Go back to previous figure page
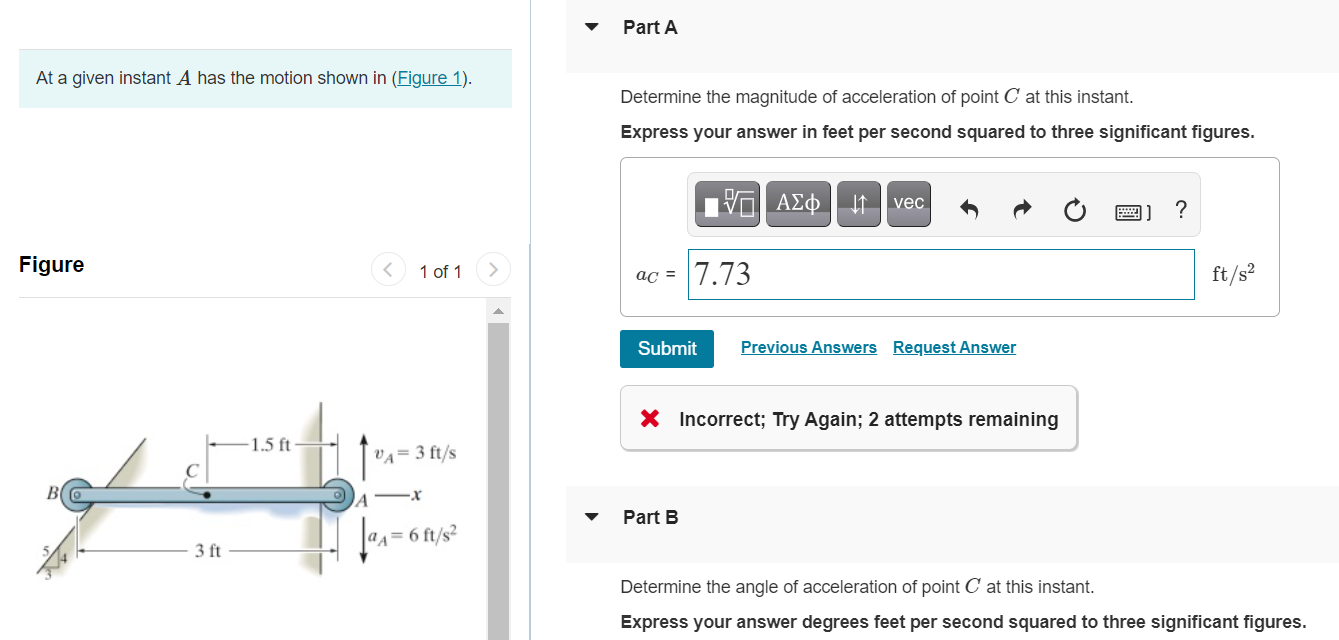Image resolution: width=1339 pixels, height=640 pixels. point(388,268)
